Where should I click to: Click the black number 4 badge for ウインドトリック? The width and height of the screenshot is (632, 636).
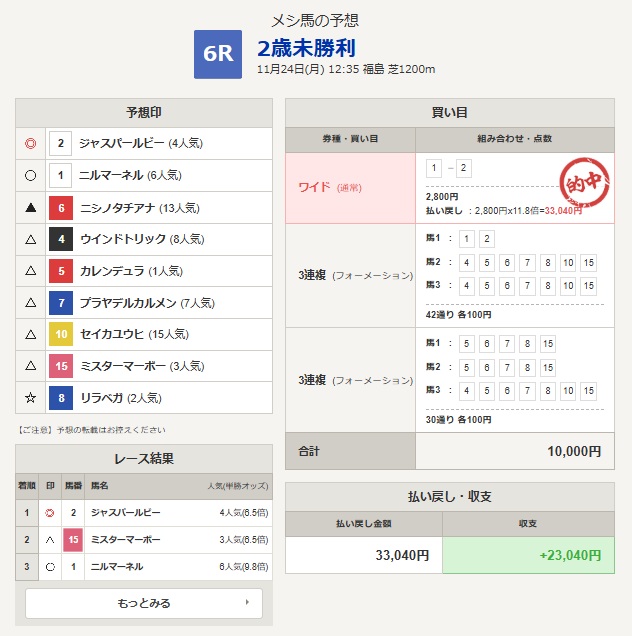click(x=61, y=239)
